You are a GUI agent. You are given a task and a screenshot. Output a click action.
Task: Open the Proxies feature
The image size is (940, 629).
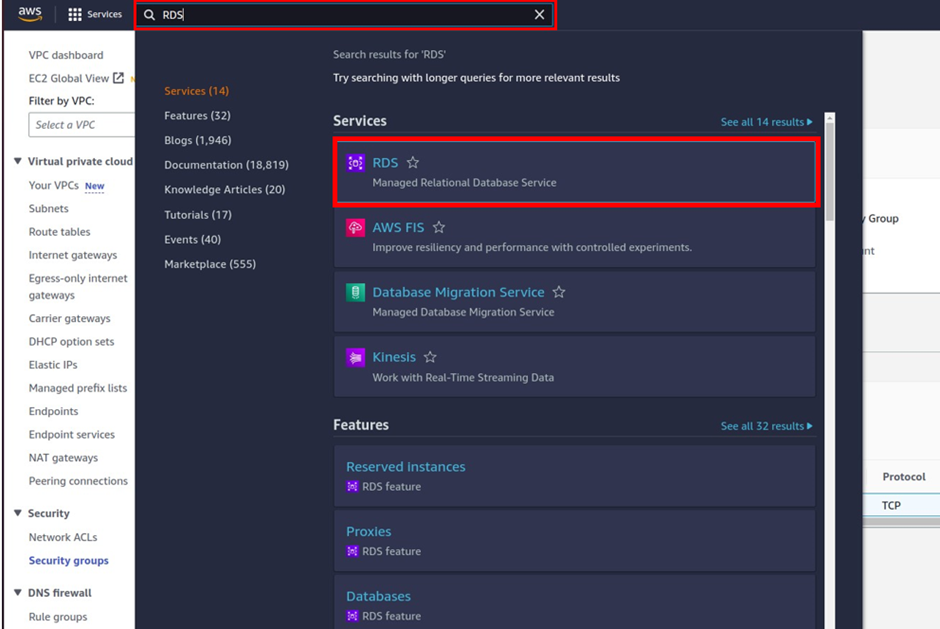tap(369, 531)
